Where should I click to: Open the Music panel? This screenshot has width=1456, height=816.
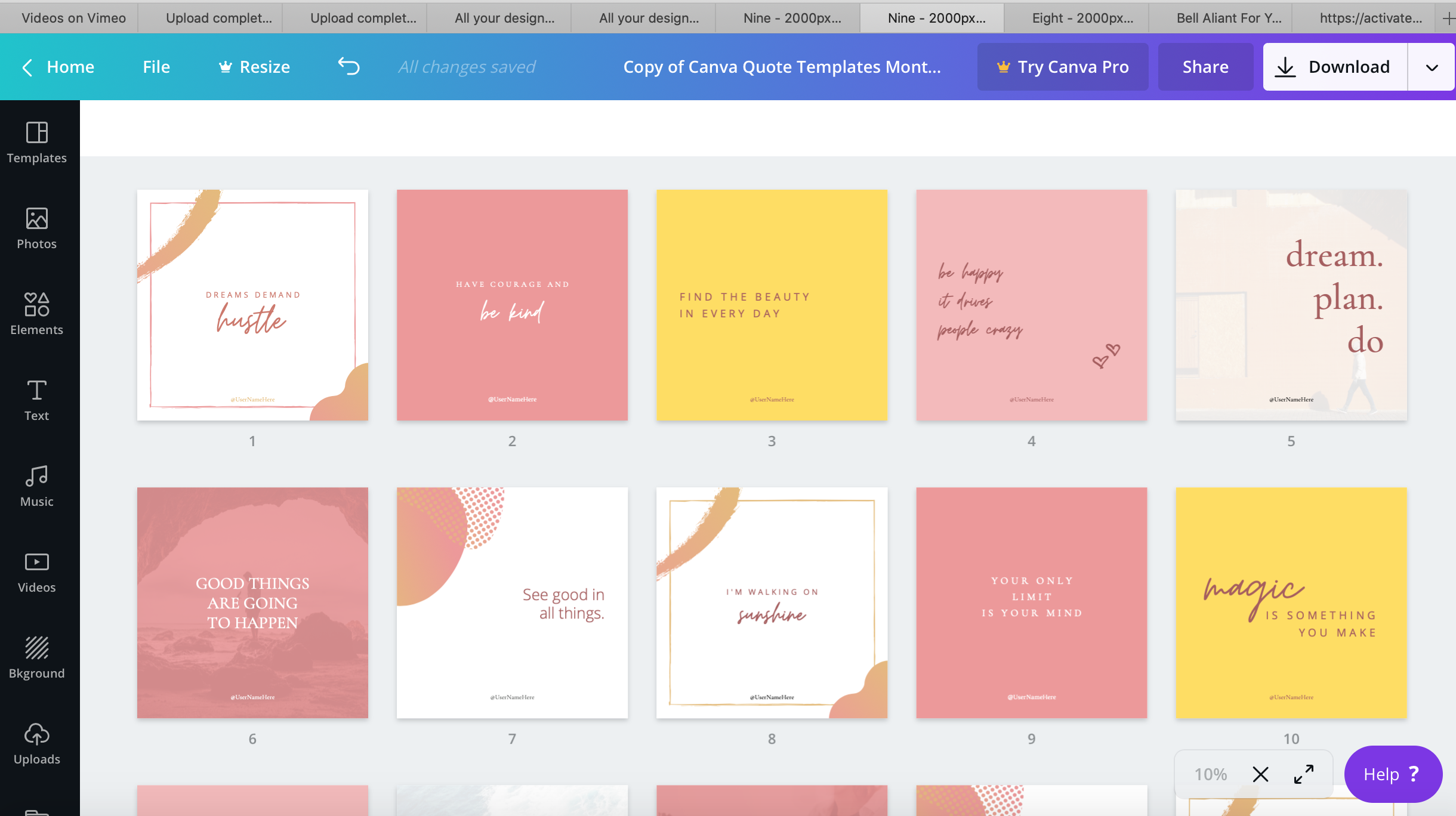36,486
